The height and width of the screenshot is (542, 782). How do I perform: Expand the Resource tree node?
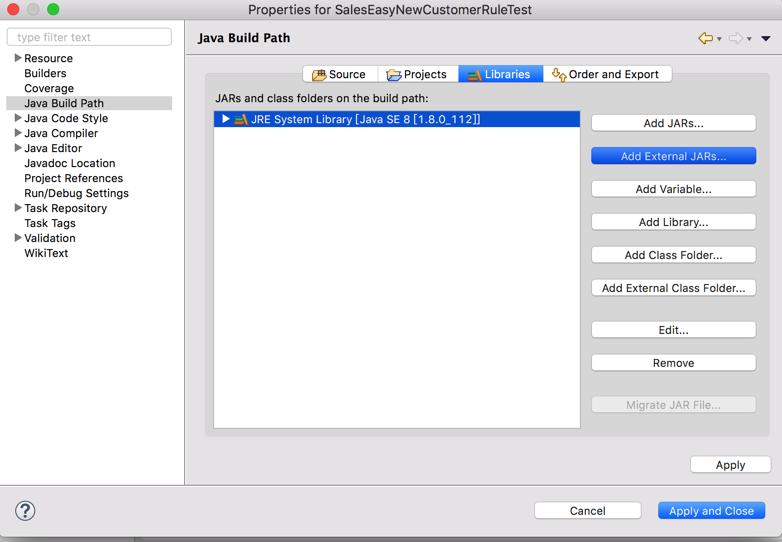18,58
